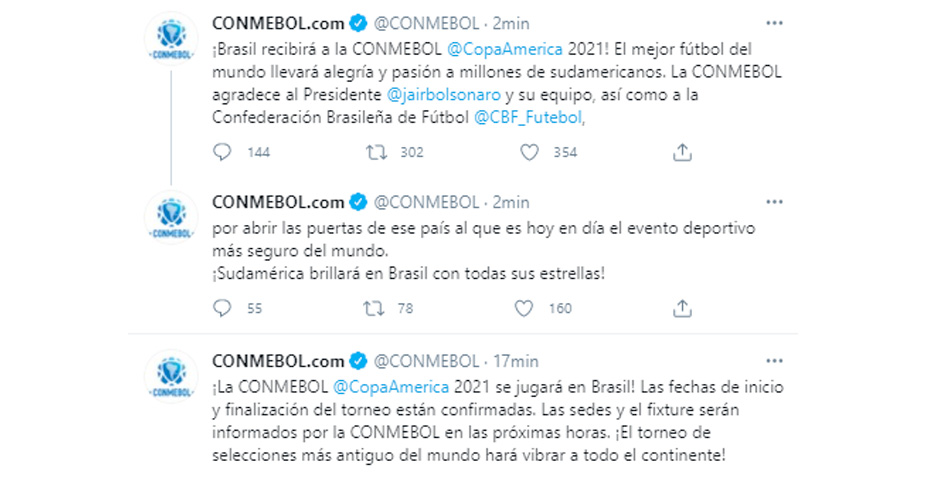Like the second tweet with 160 likes

click(524, 308)
